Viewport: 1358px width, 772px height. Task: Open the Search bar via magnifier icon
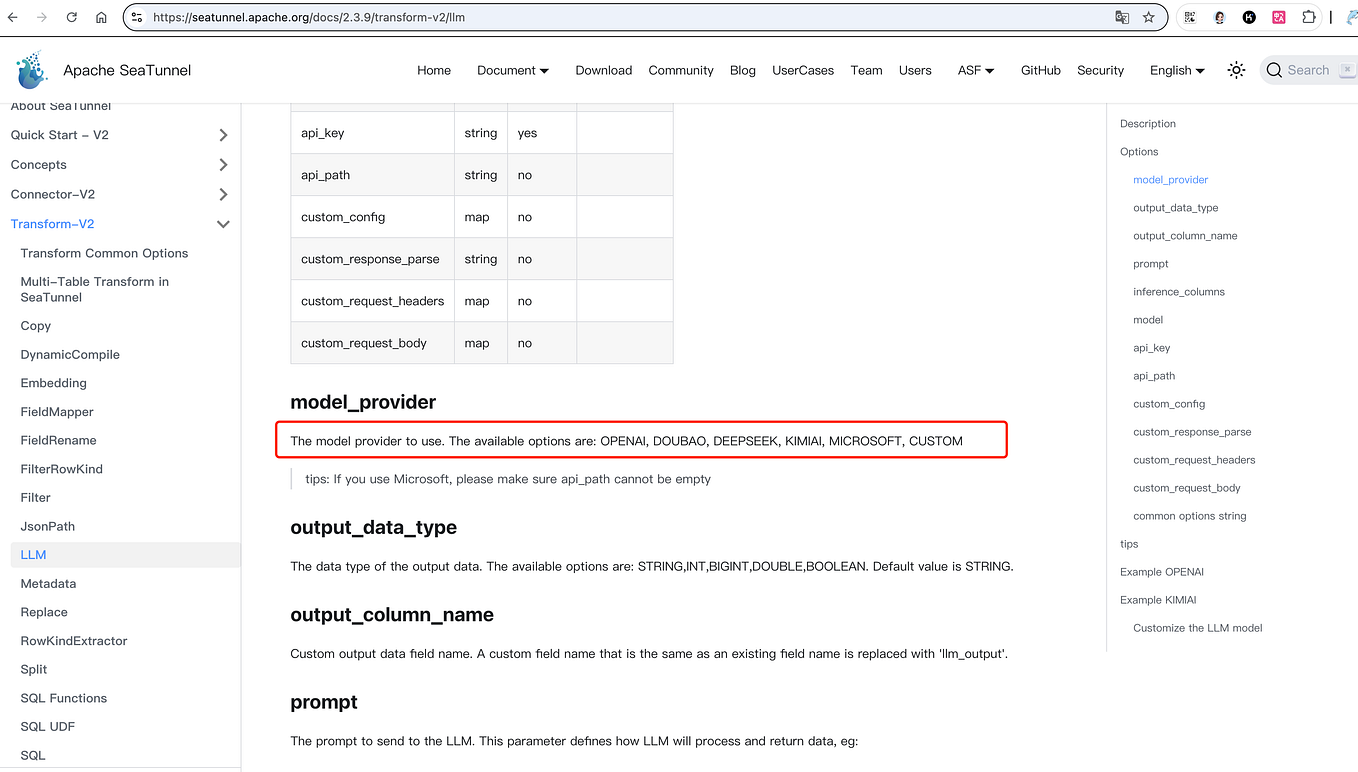1274,70
